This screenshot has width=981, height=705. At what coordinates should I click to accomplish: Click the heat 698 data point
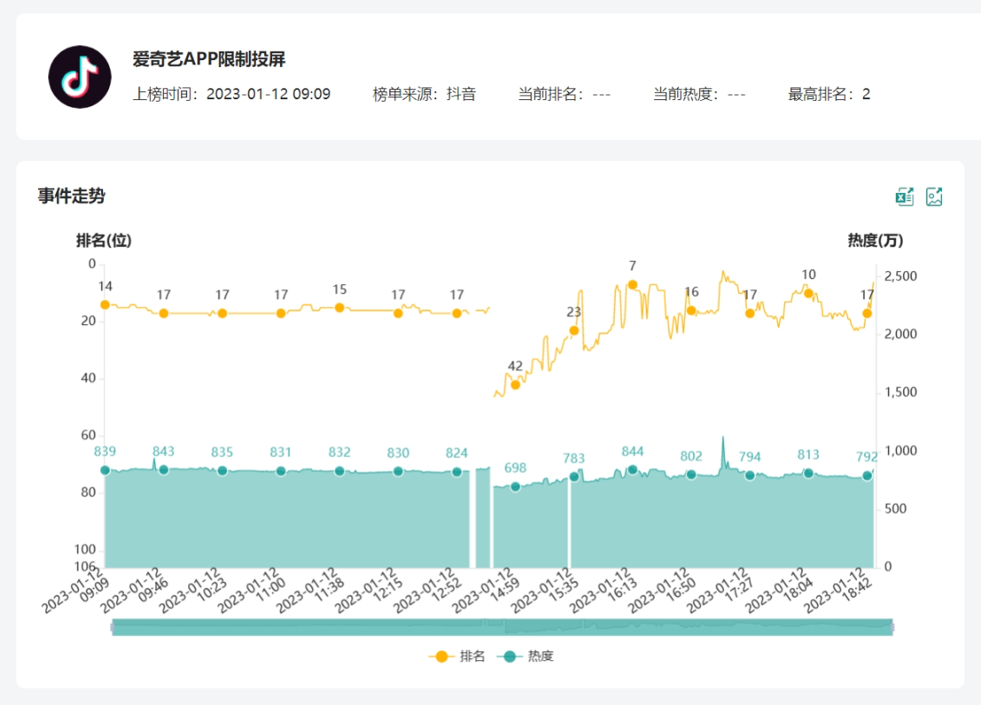[x=515, y=487]
